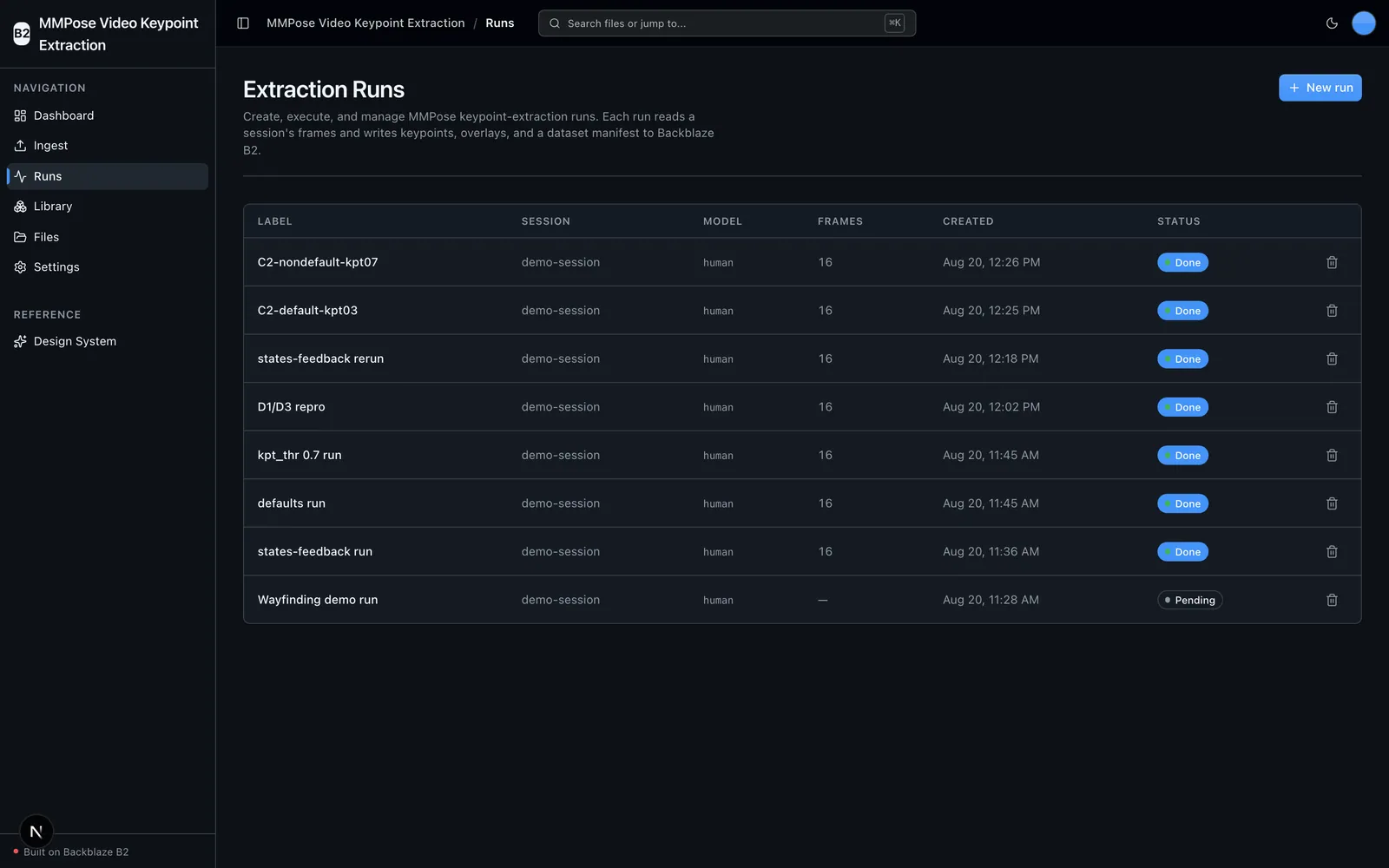
Task: Open the kpt_thr 0.7 run
Action: coord(300,455)
